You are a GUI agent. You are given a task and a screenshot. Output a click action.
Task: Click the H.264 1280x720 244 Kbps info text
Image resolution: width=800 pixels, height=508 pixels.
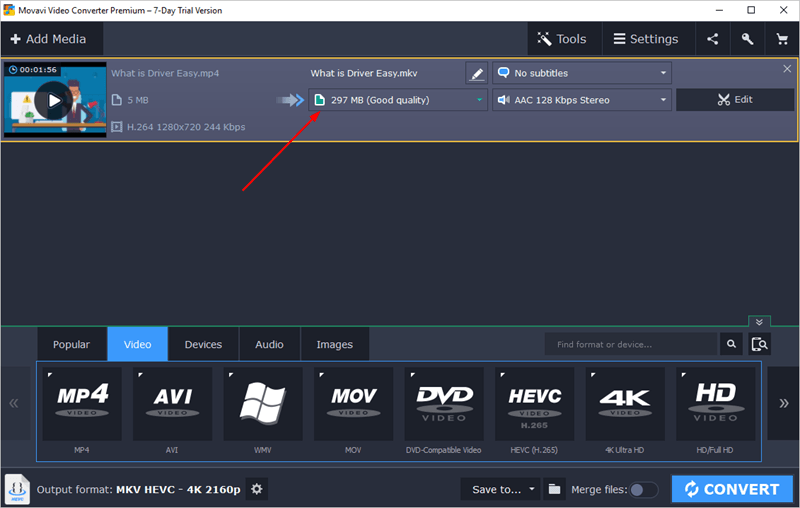[186, 127]
